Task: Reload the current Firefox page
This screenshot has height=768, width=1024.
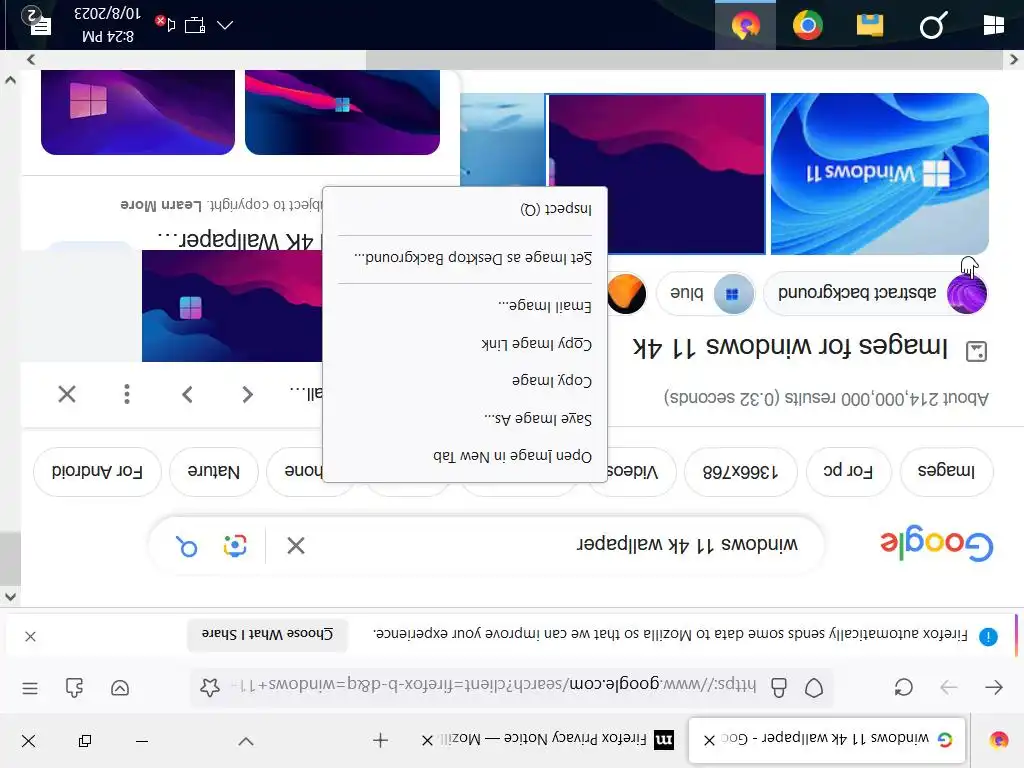Action: 904,687
